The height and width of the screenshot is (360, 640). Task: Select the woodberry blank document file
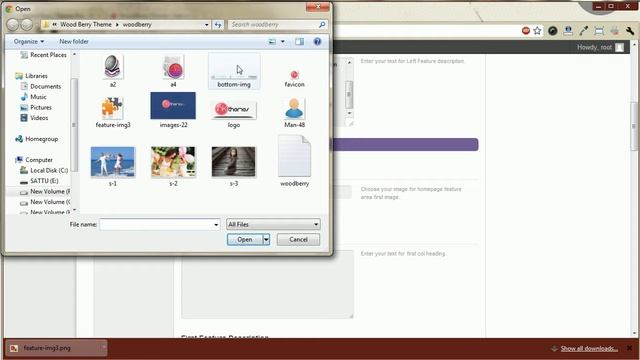point(294,161)
